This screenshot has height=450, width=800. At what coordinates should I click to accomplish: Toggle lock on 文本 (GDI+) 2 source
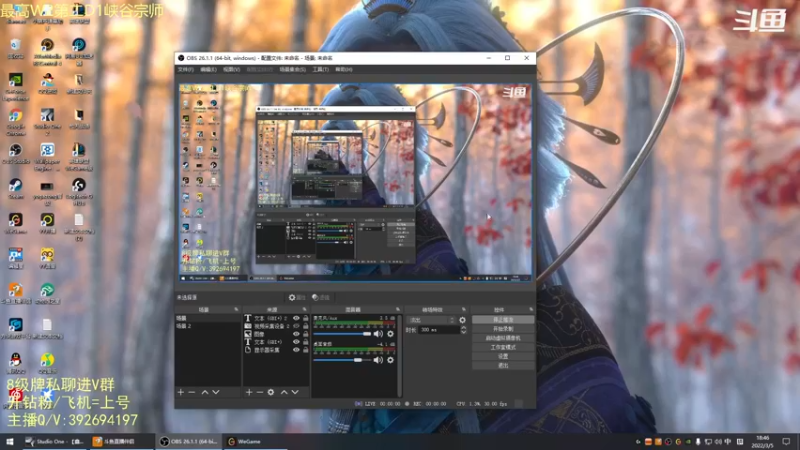306,318
